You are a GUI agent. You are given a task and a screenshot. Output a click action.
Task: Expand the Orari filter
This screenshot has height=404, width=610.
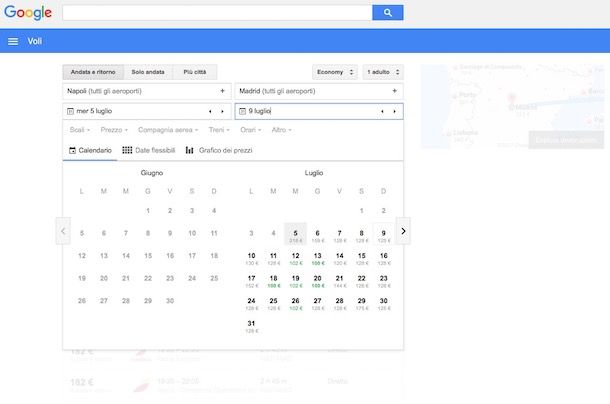click(251, 130)
